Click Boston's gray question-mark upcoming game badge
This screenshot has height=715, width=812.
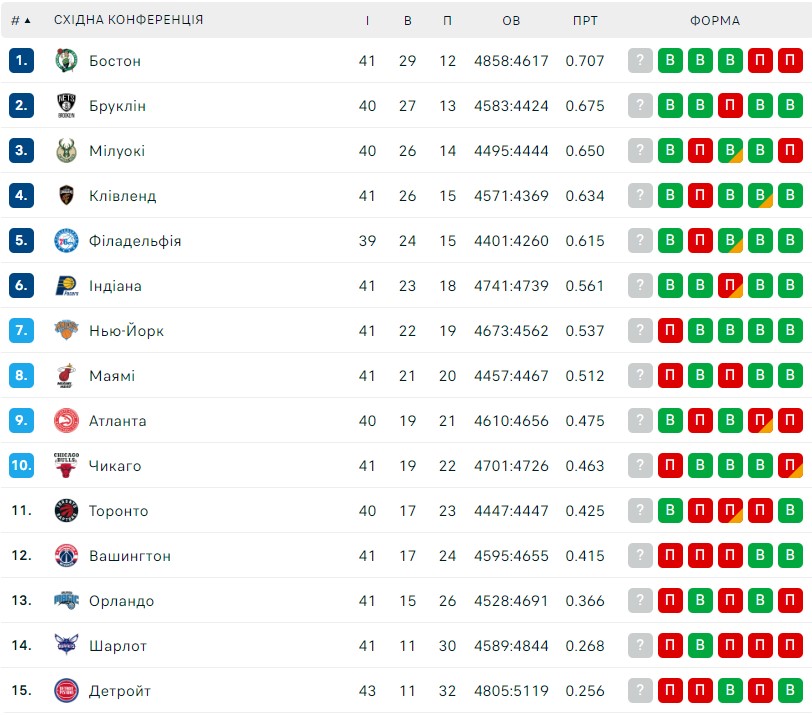(x=640, y=61)
